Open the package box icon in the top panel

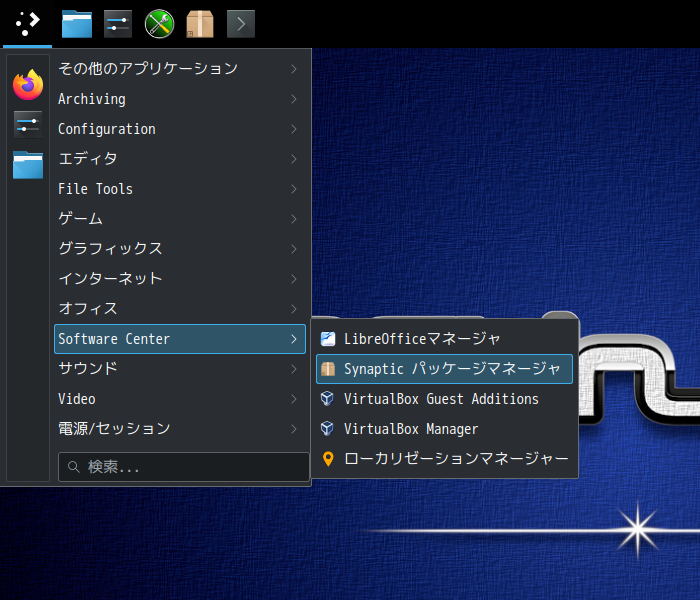tap(200, 24)
